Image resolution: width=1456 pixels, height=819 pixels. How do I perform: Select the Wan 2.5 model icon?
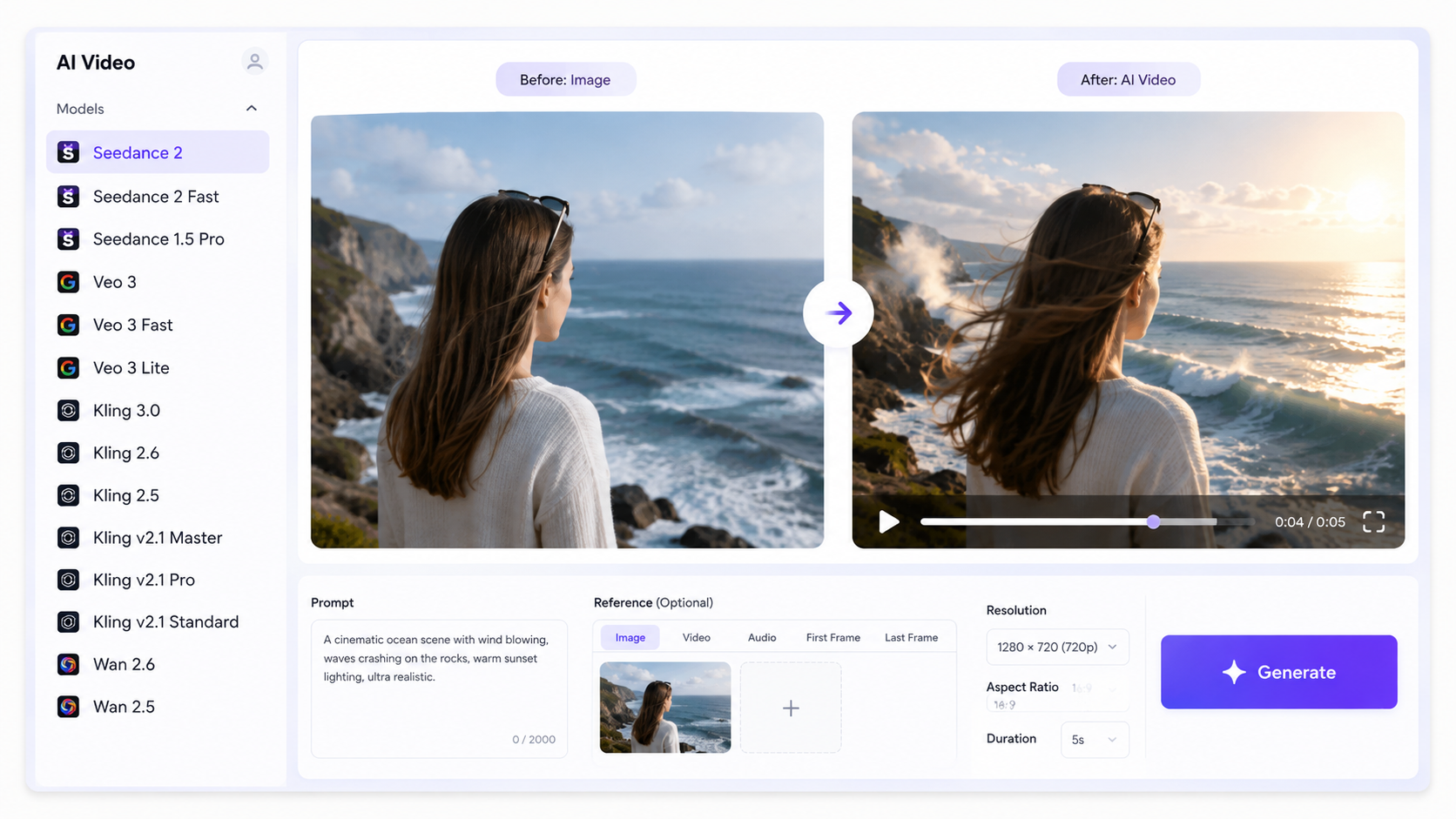pyautogui.click(x=68, y=707)
